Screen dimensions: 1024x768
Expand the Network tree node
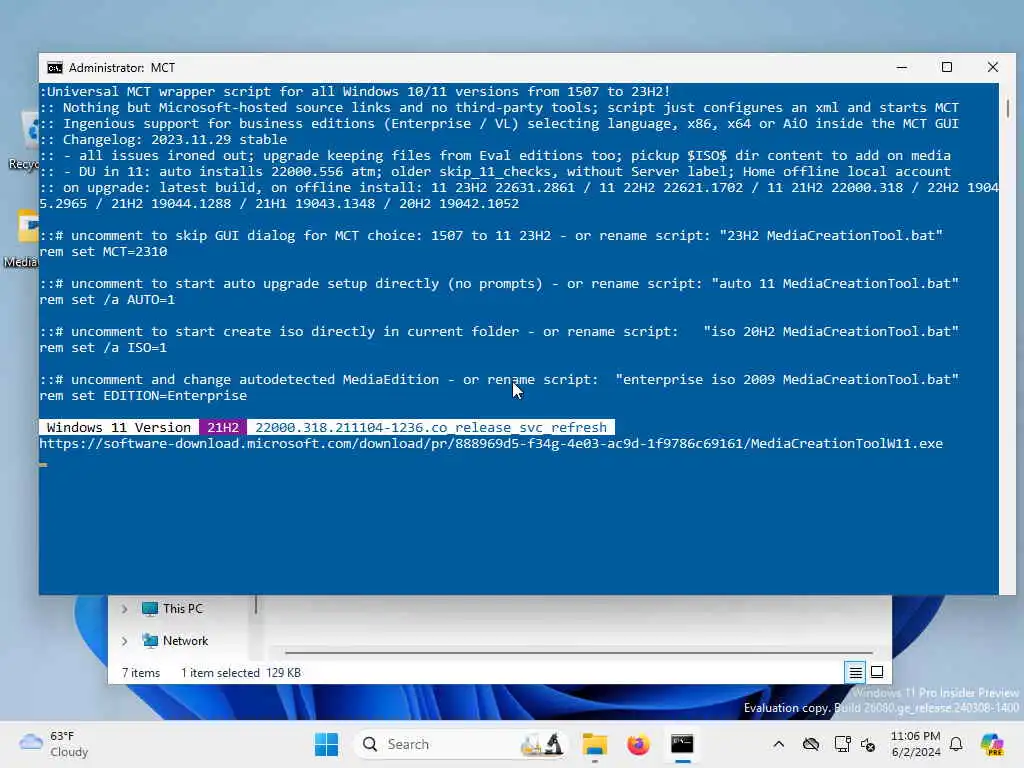point(124,641)
